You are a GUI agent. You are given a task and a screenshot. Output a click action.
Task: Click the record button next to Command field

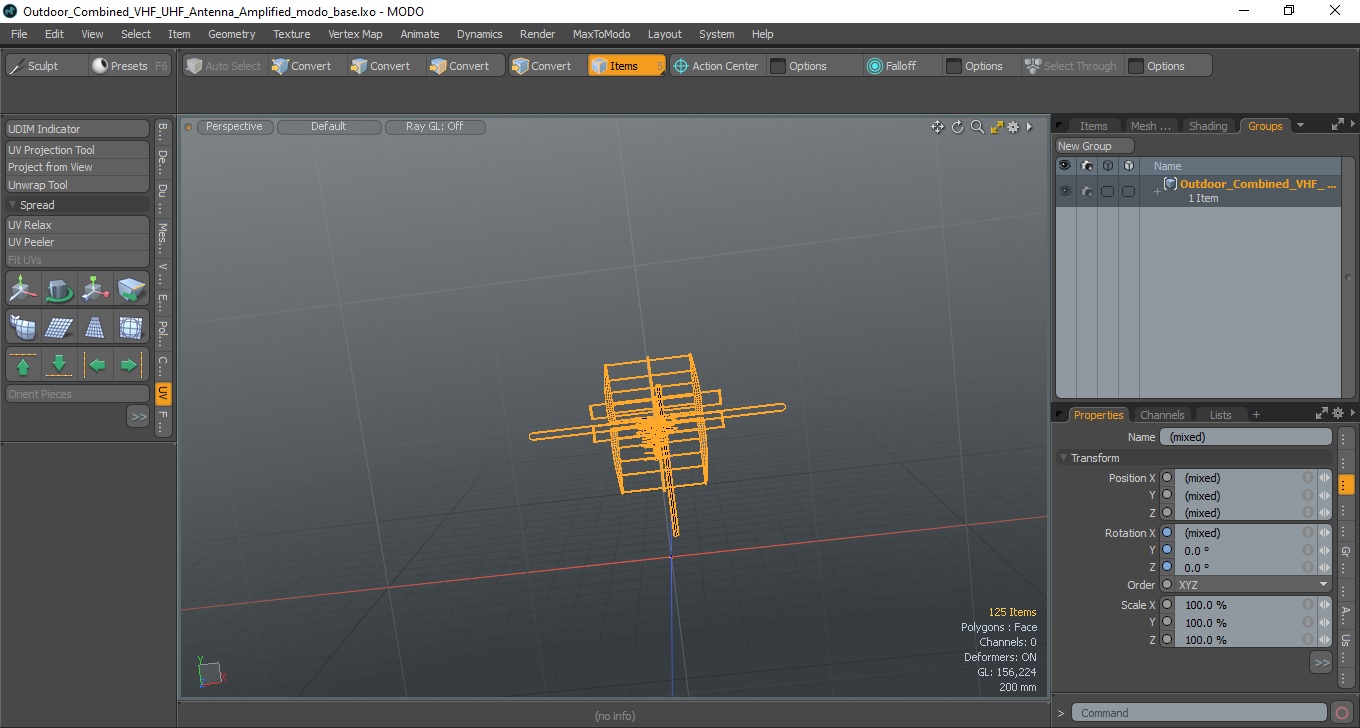tap(1342, 713)
